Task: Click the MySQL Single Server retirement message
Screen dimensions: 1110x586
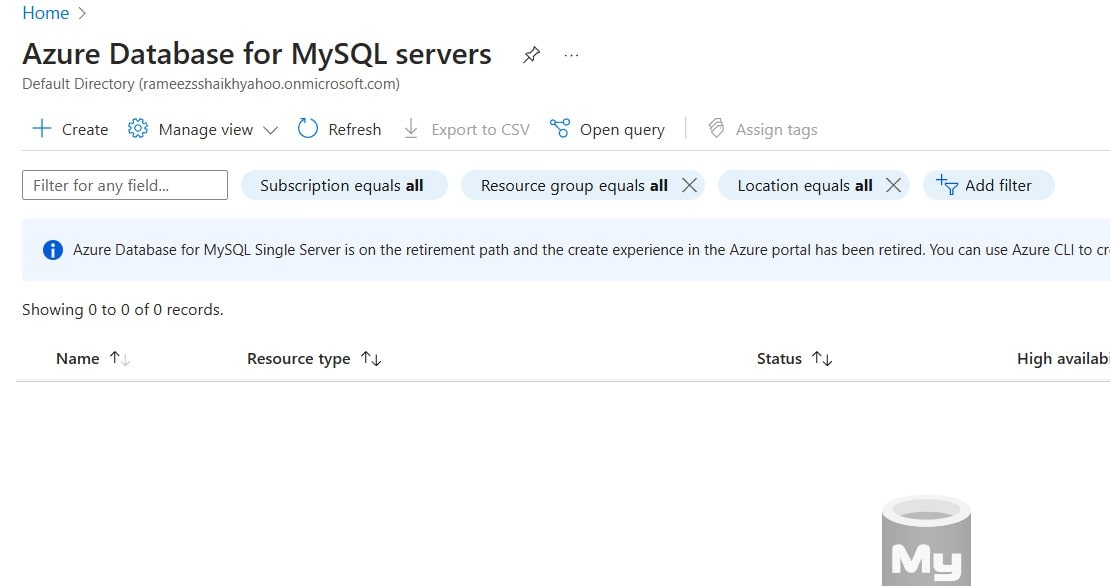Action: pyautogui.click(x=591, y=250)
